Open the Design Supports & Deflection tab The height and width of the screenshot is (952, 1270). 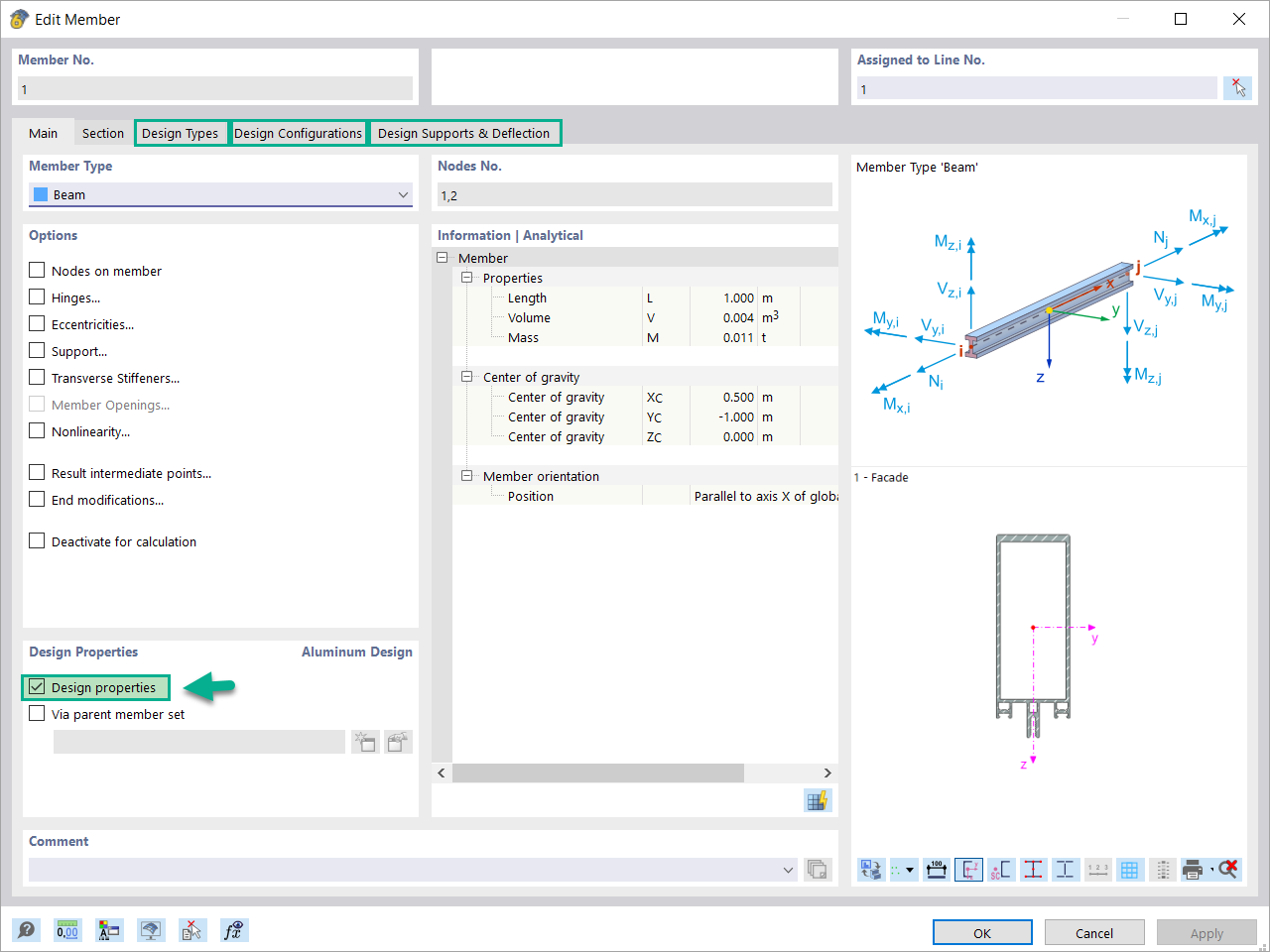tap(464, 133)
